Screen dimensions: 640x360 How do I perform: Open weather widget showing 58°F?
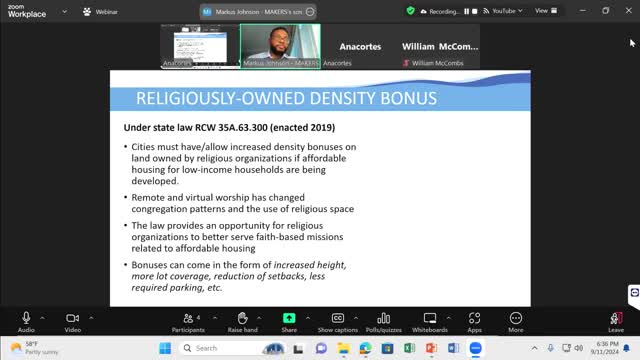click(34, 348)
